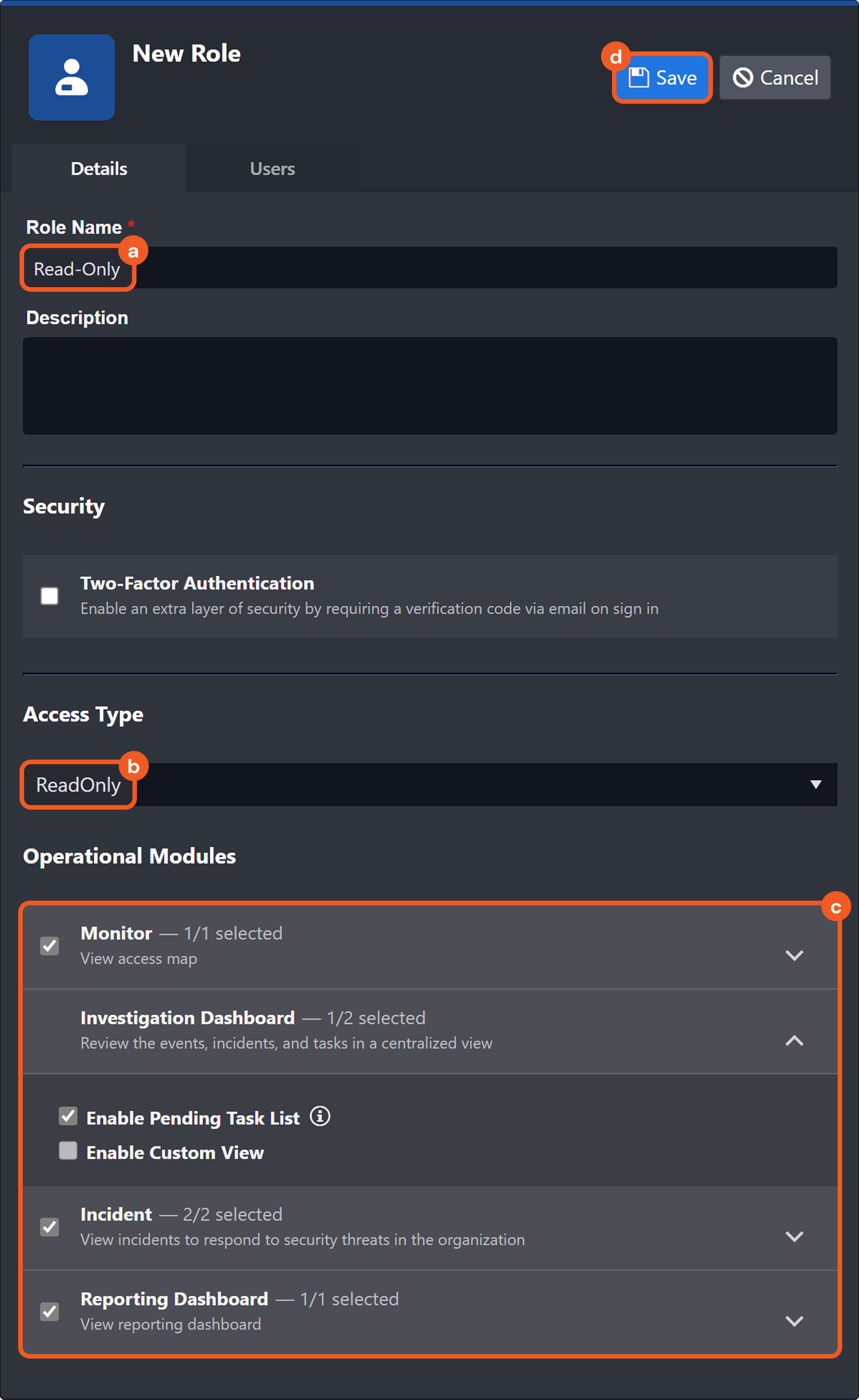
Task: Deselect the Reporting Dashboard checkbox
Action: click(x=50, y=1312)
